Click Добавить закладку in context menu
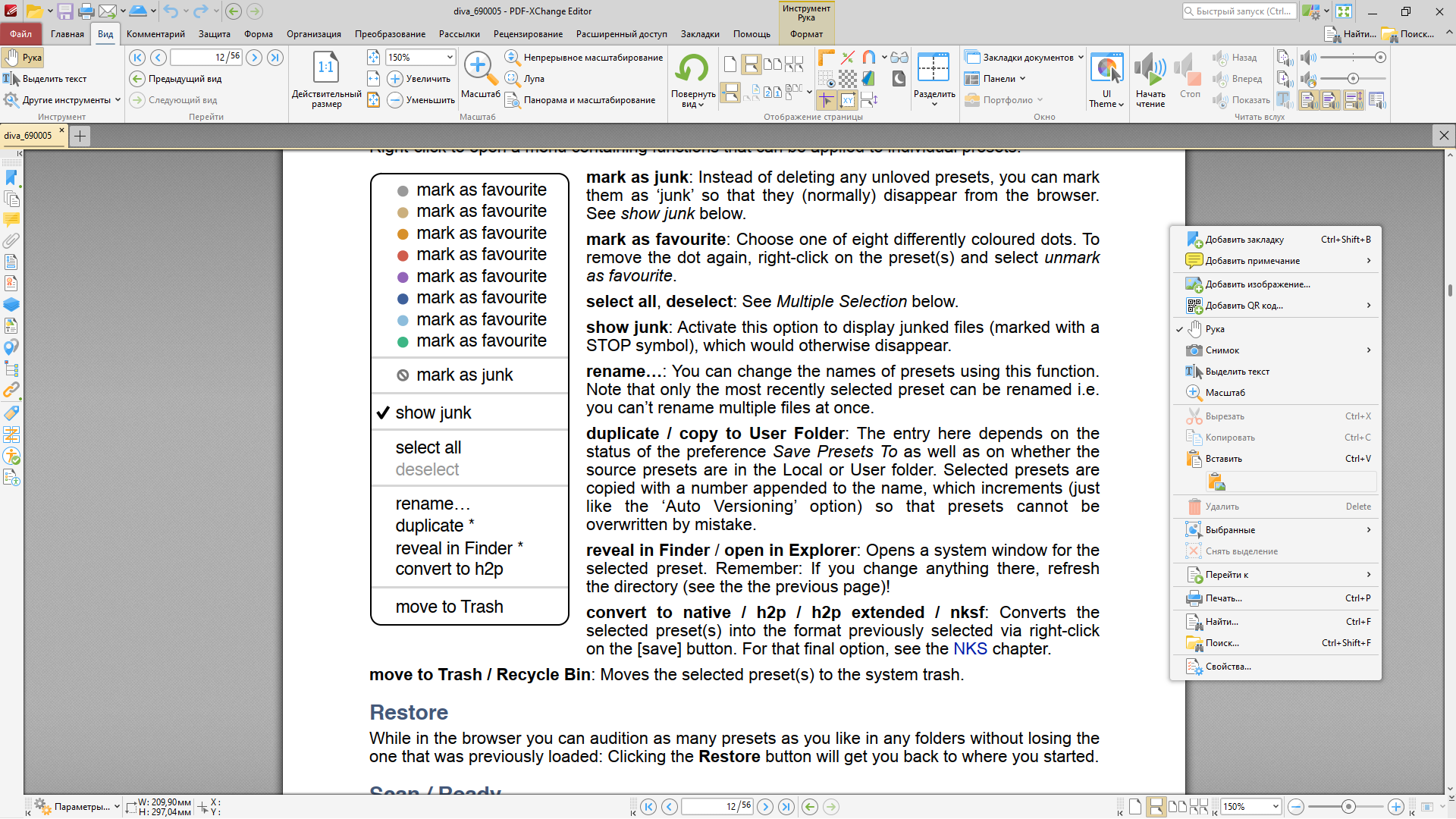 [x=1275, y=240]
